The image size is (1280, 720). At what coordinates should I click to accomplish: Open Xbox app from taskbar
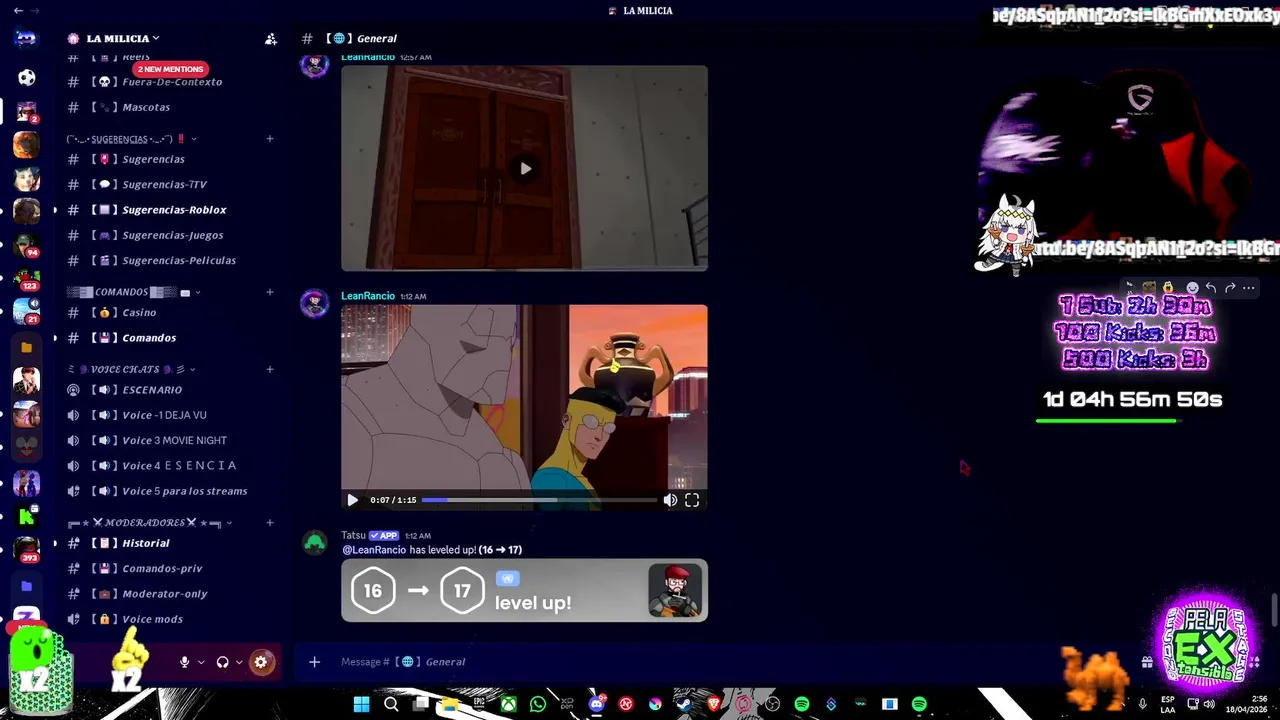pos(509,704)
